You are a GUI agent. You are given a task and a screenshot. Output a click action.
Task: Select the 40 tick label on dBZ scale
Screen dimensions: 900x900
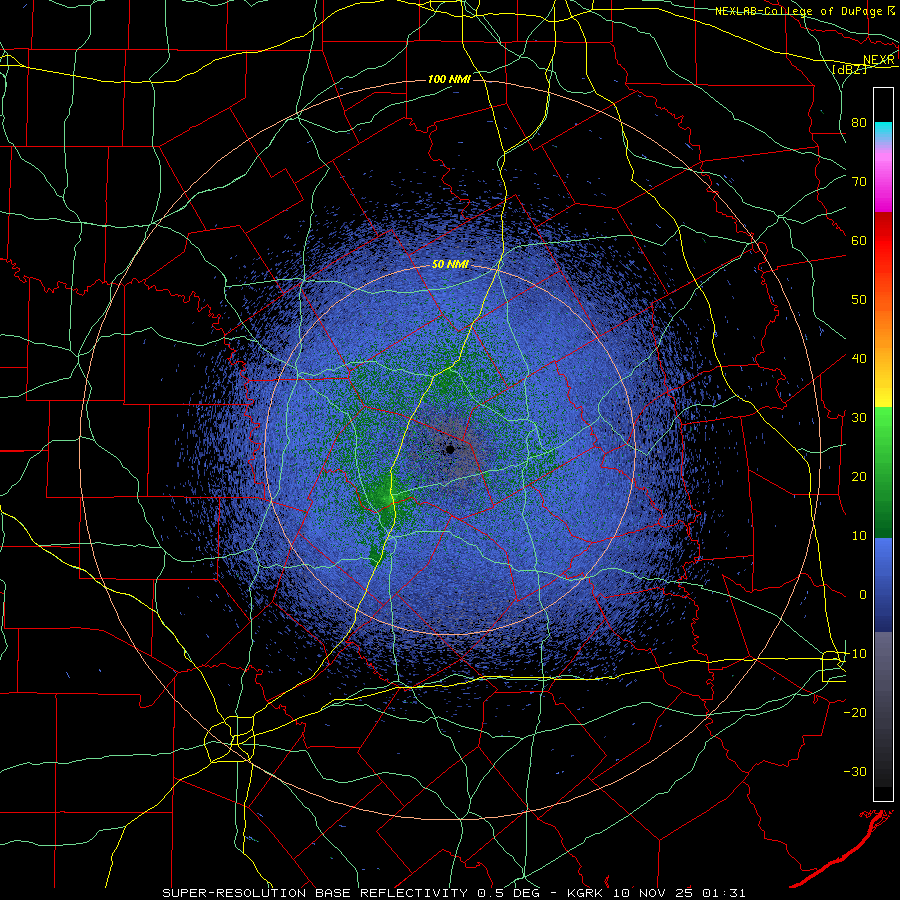click(859, 359)
